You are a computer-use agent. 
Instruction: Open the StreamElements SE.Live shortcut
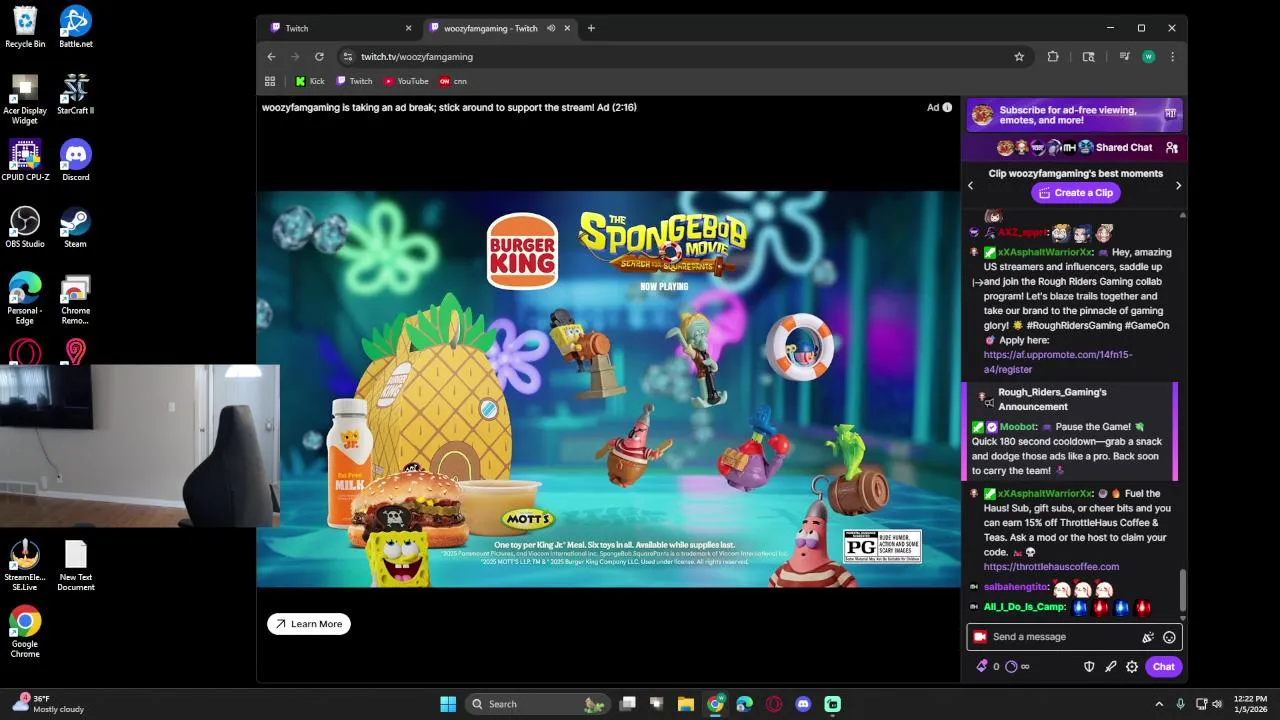click(25, 565)
